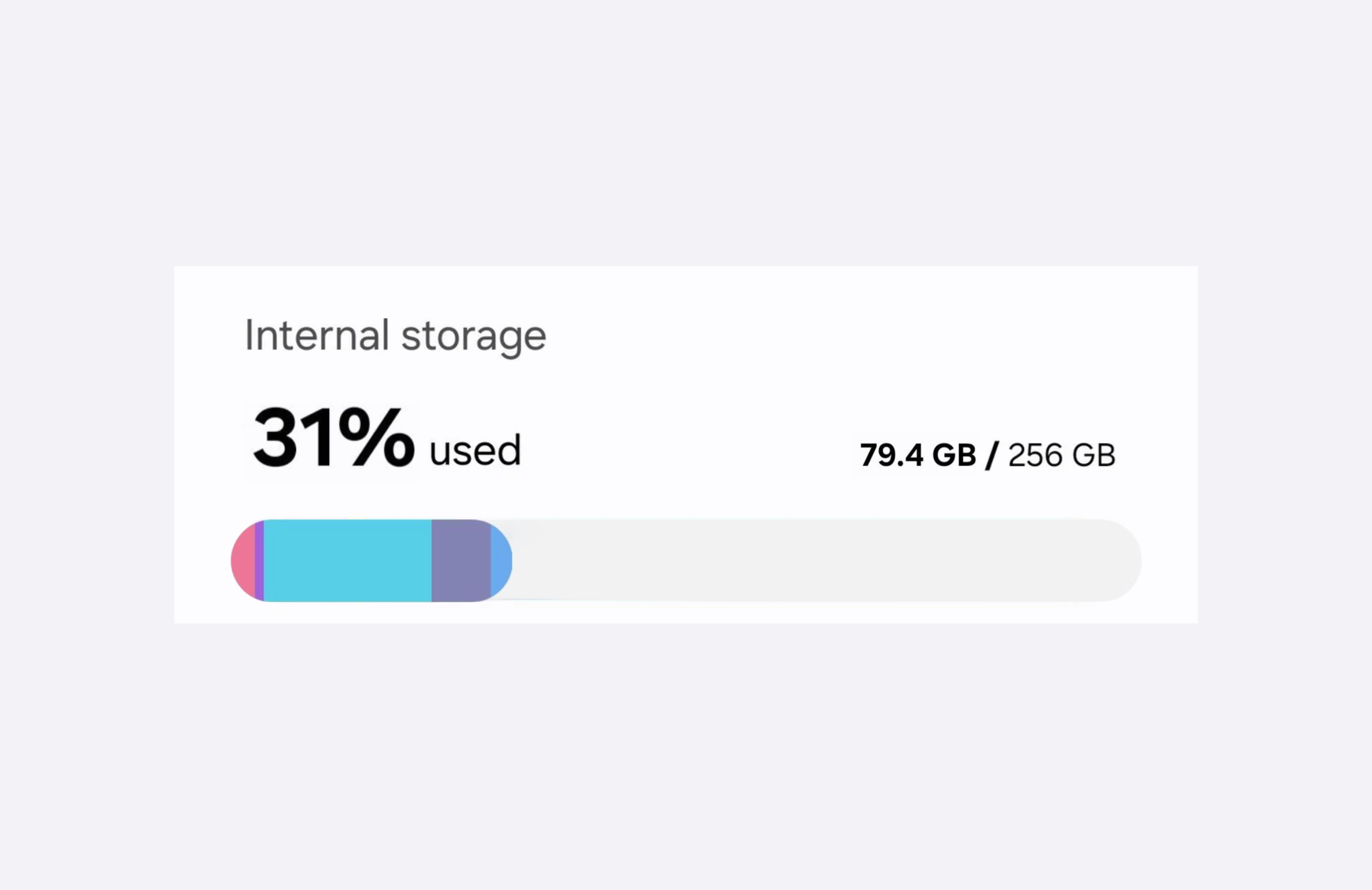This screenshot has width=1372, height=890.
Task: Click the Internal storage heading
Action: (396, 336)
